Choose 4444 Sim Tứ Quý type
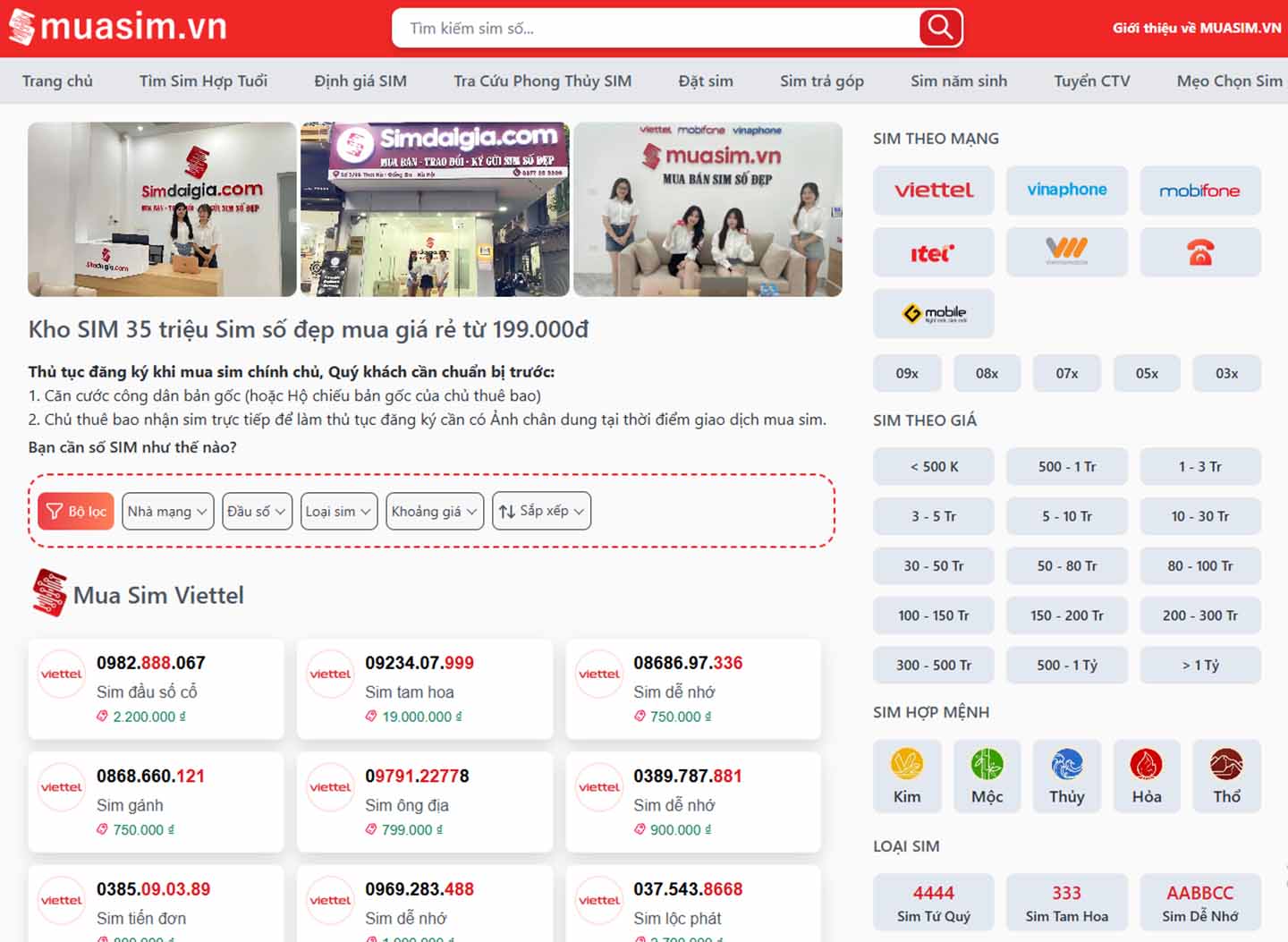Image resolution: width=1288 pixels, height=942 pixels. (933, 903)
